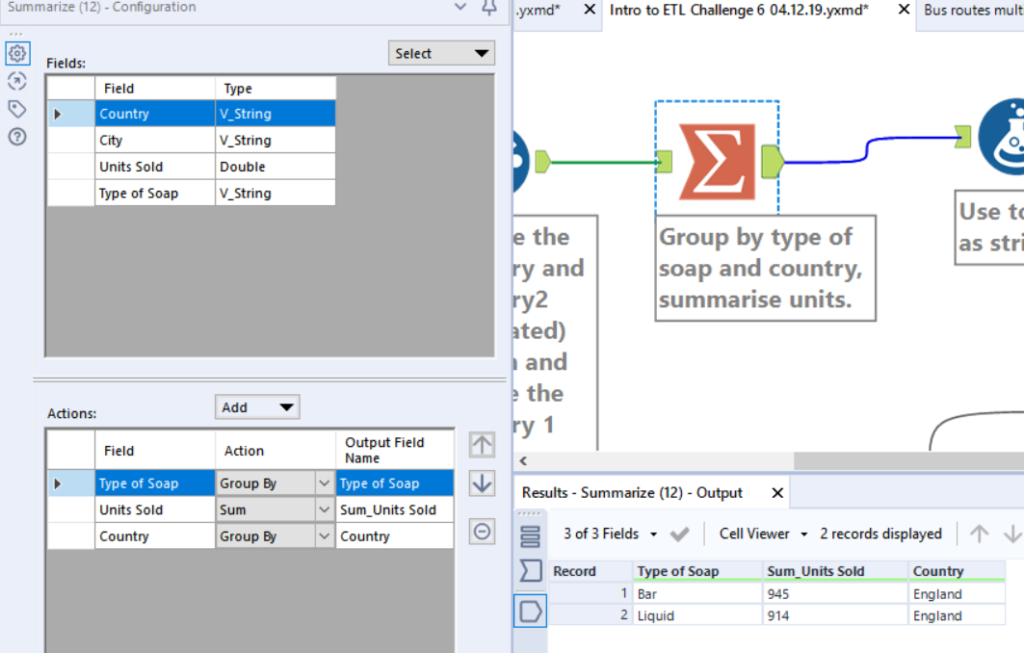Click the Record column header

coord(590,571)
